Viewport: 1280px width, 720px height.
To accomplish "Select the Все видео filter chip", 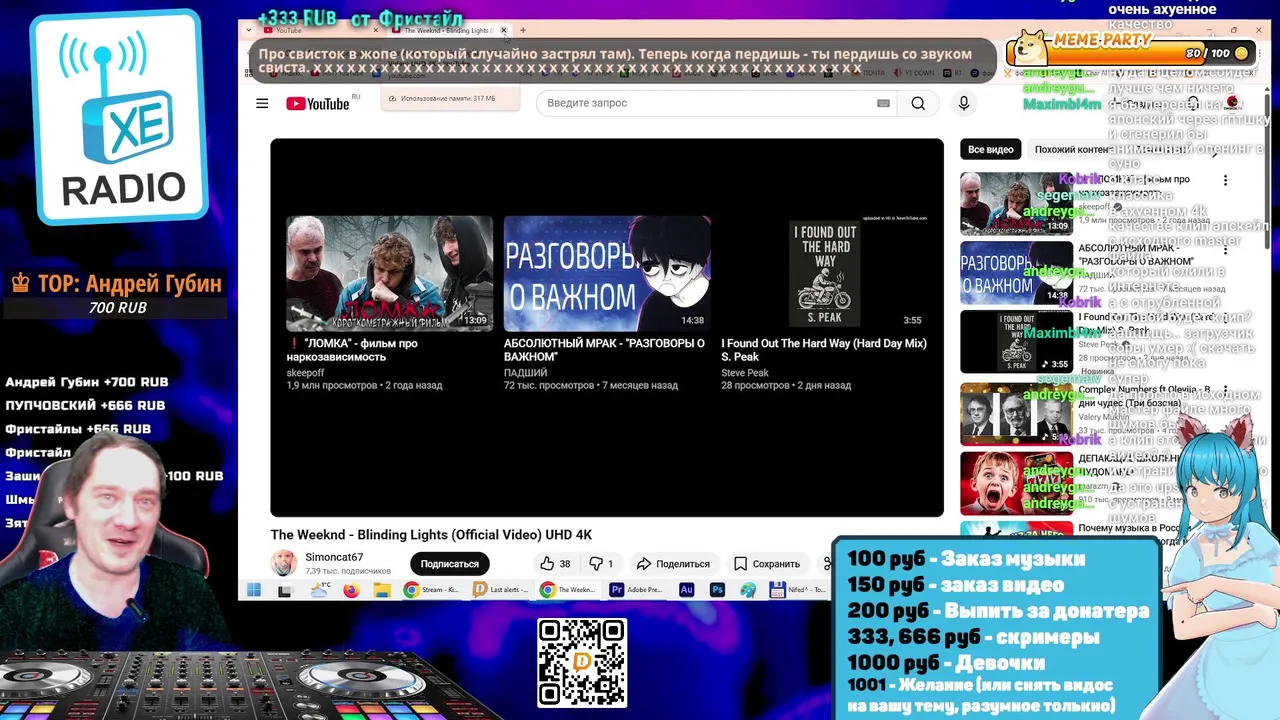I will tap(991, 149).
